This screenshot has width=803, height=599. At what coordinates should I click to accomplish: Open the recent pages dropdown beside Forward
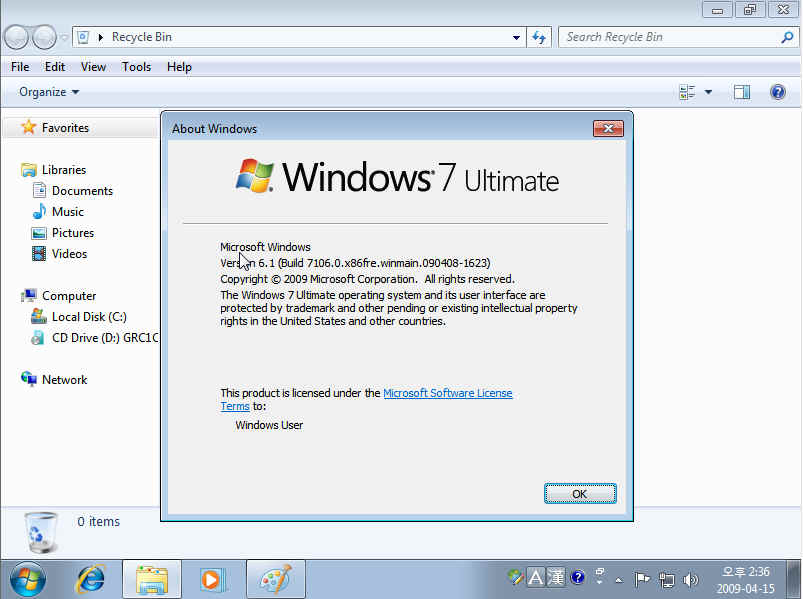click(64, 37)
